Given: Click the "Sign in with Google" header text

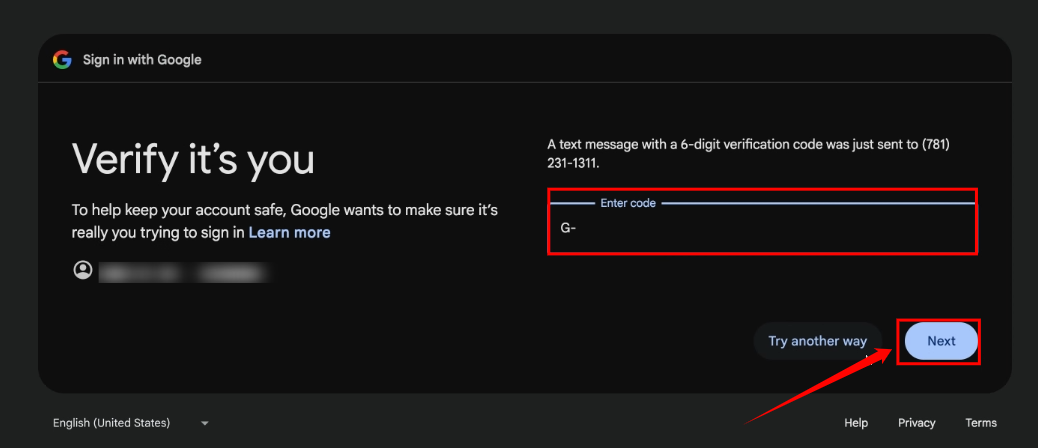Looking at the screenshot, I should point(142,60).
